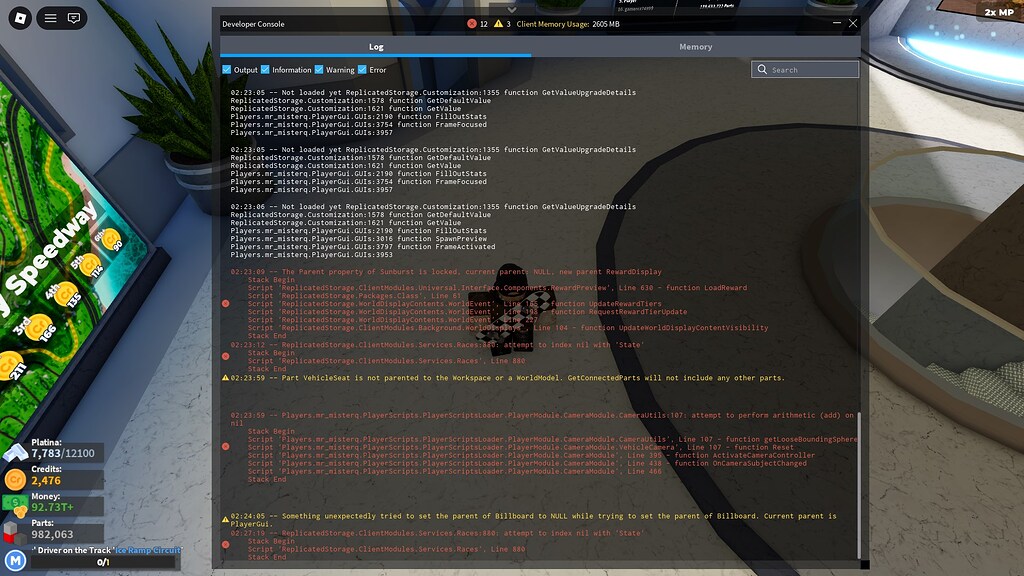Click the chevron above the Developer Console
1024x576 pixels.
pyautogui.click(x=511, y=10)
